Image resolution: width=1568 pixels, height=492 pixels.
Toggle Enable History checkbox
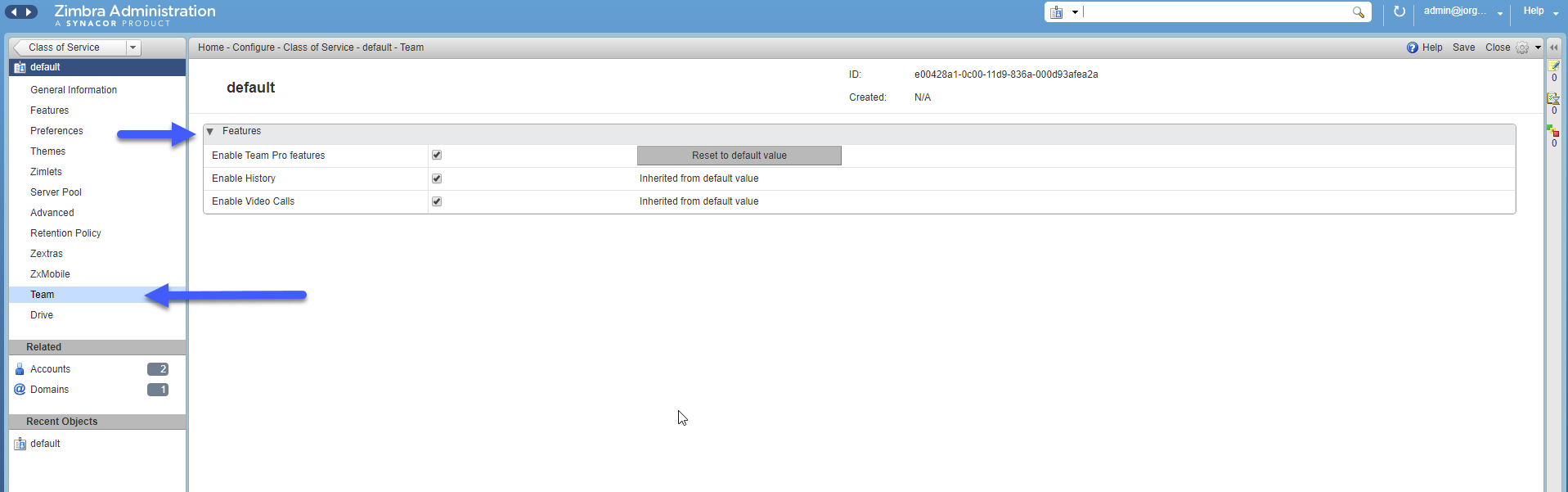pos(437,178)
